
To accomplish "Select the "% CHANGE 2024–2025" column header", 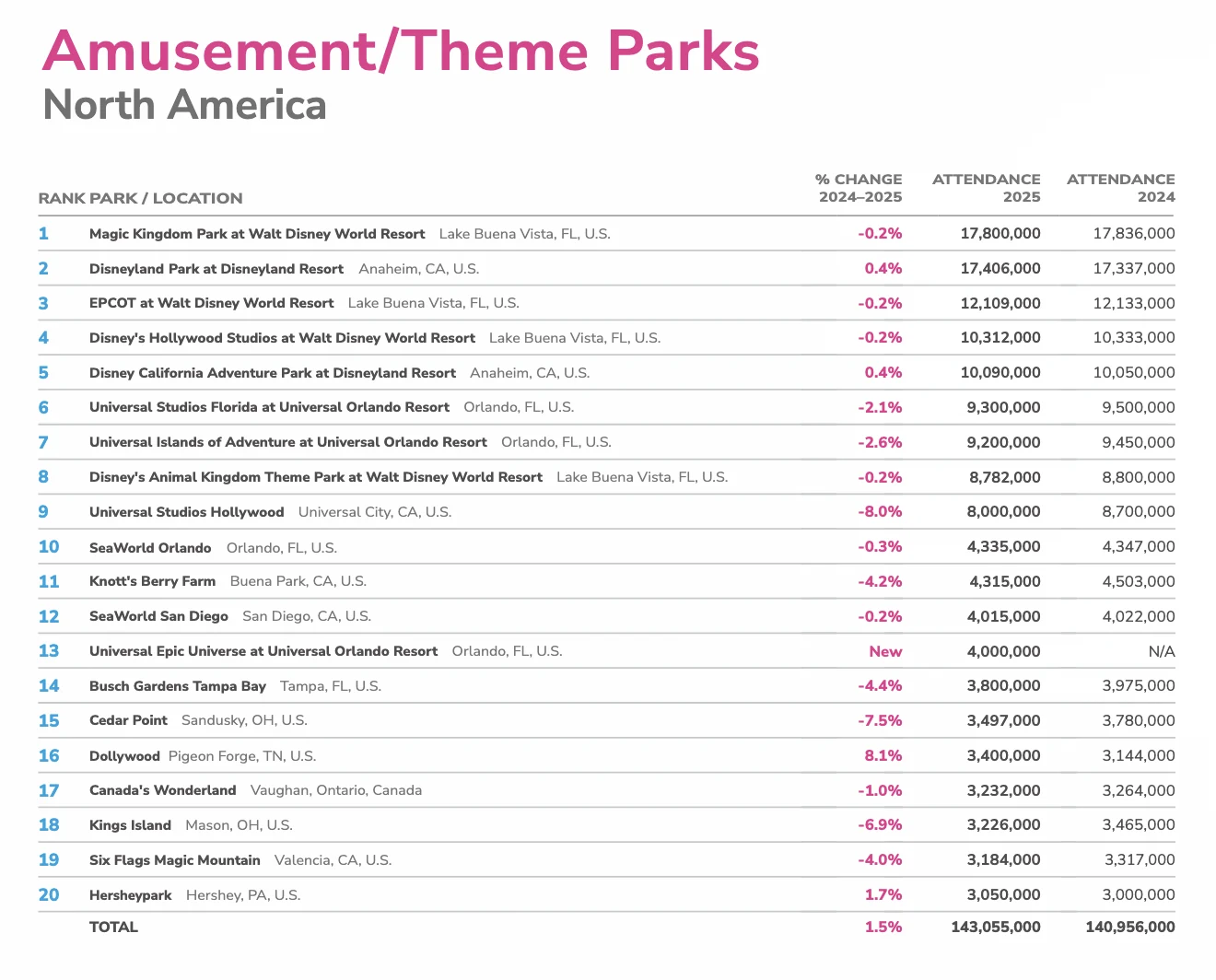I will click(x=859, y=188).
